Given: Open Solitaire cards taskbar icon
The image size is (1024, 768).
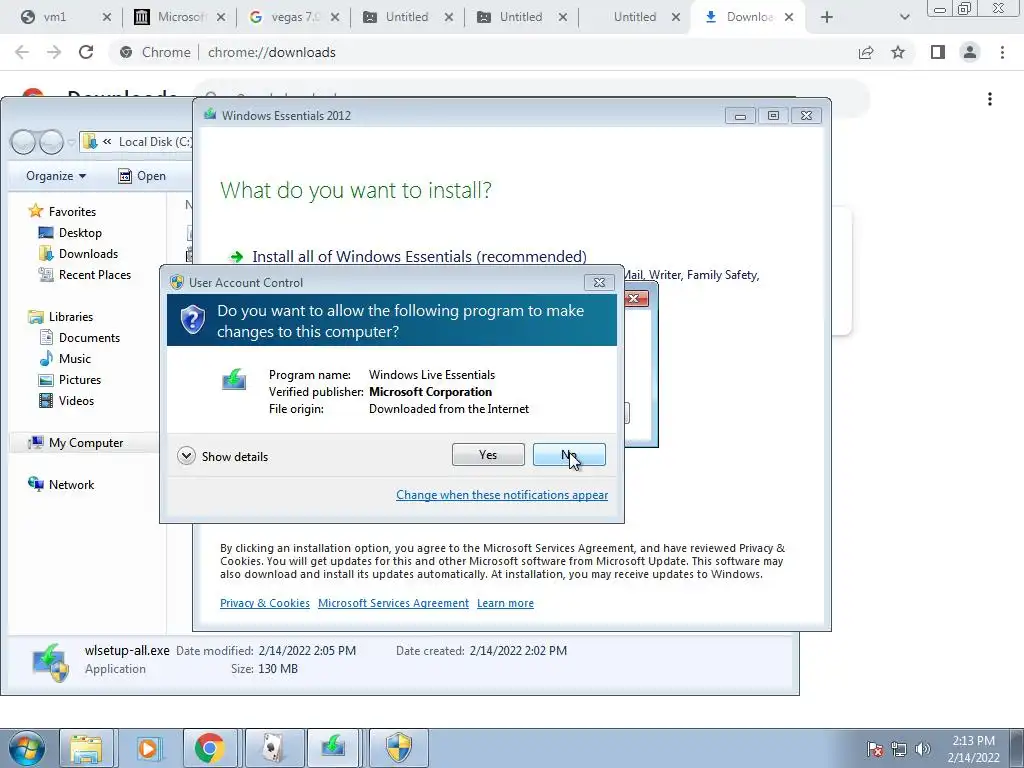Looking at the screenshot, I should tap(272, 748).
